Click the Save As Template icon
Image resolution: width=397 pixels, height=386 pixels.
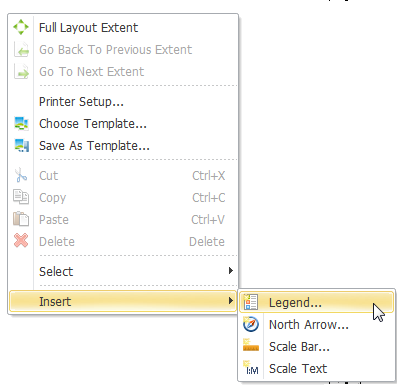21,145
